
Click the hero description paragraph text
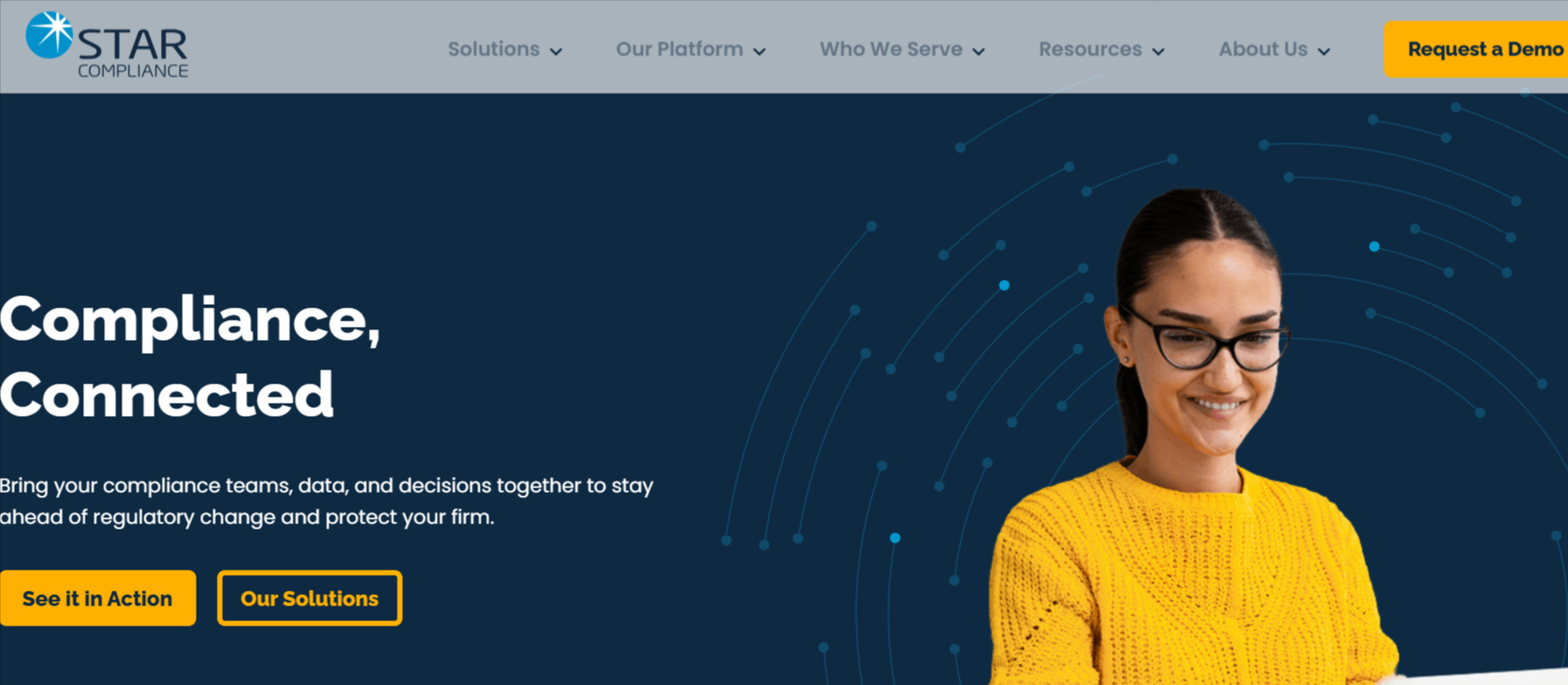click(327, 501)
